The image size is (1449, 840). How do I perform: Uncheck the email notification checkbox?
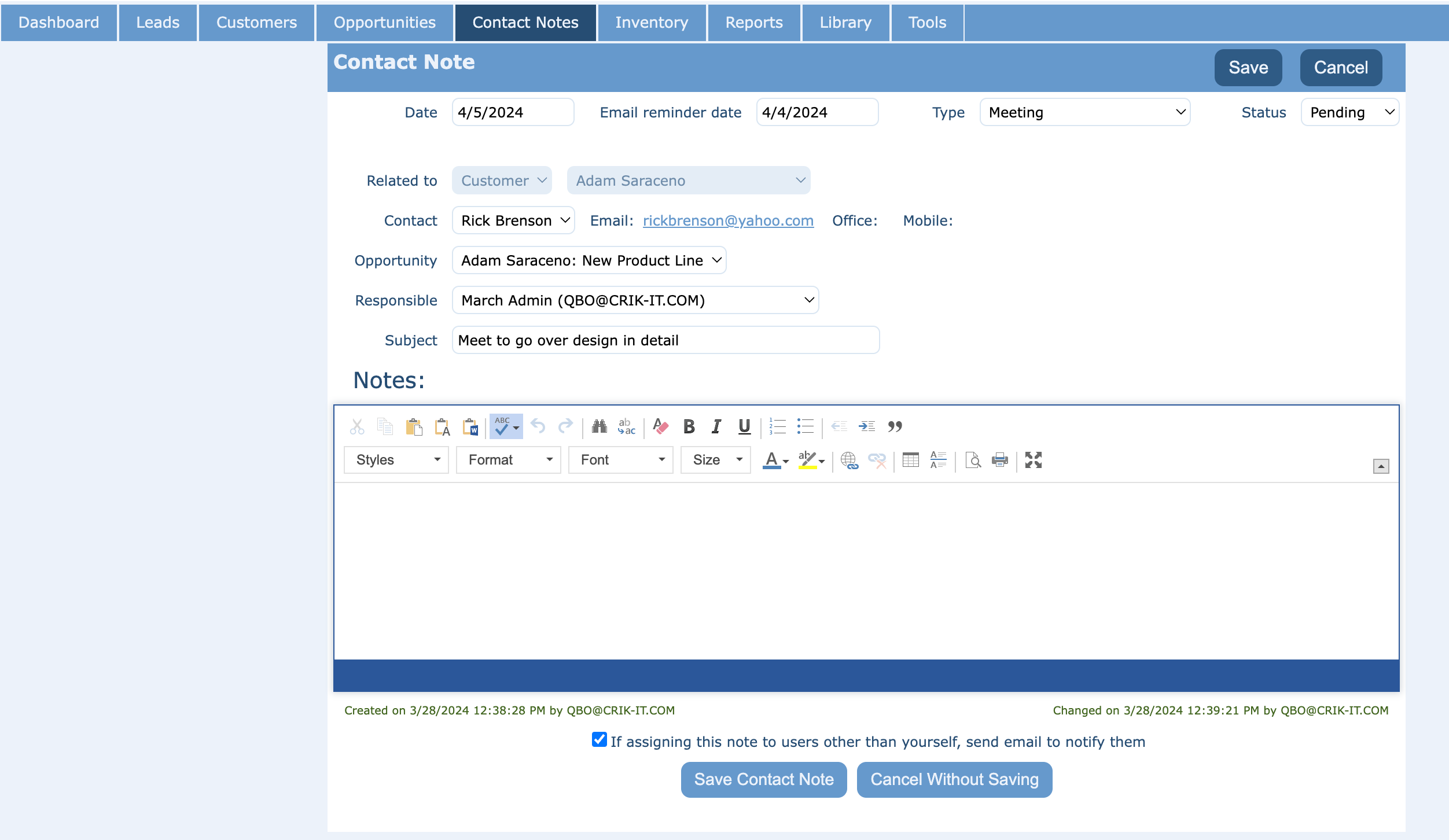pyautogui.click(x=599, y=740)
